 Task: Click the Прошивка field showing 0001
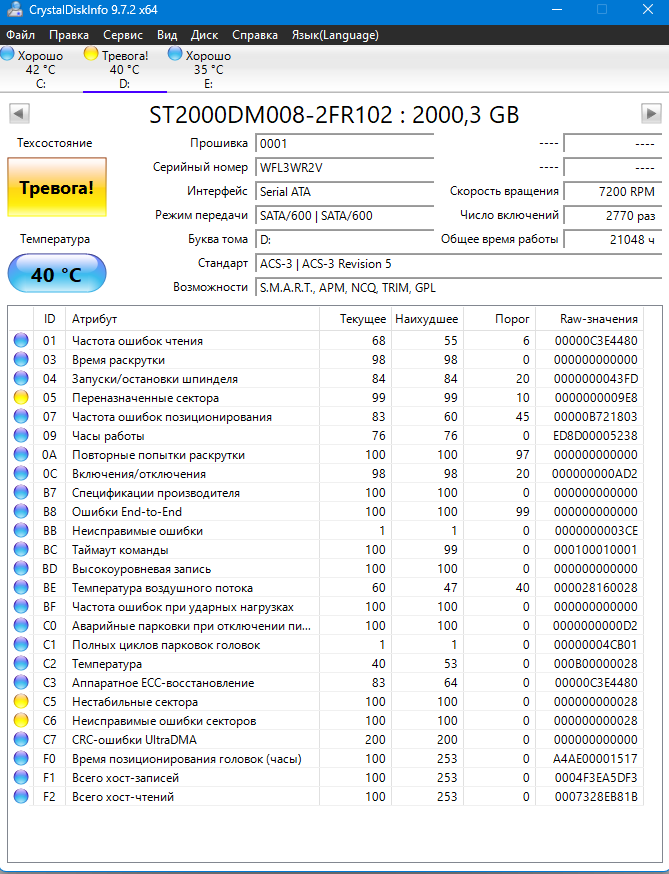pos(345,143)
